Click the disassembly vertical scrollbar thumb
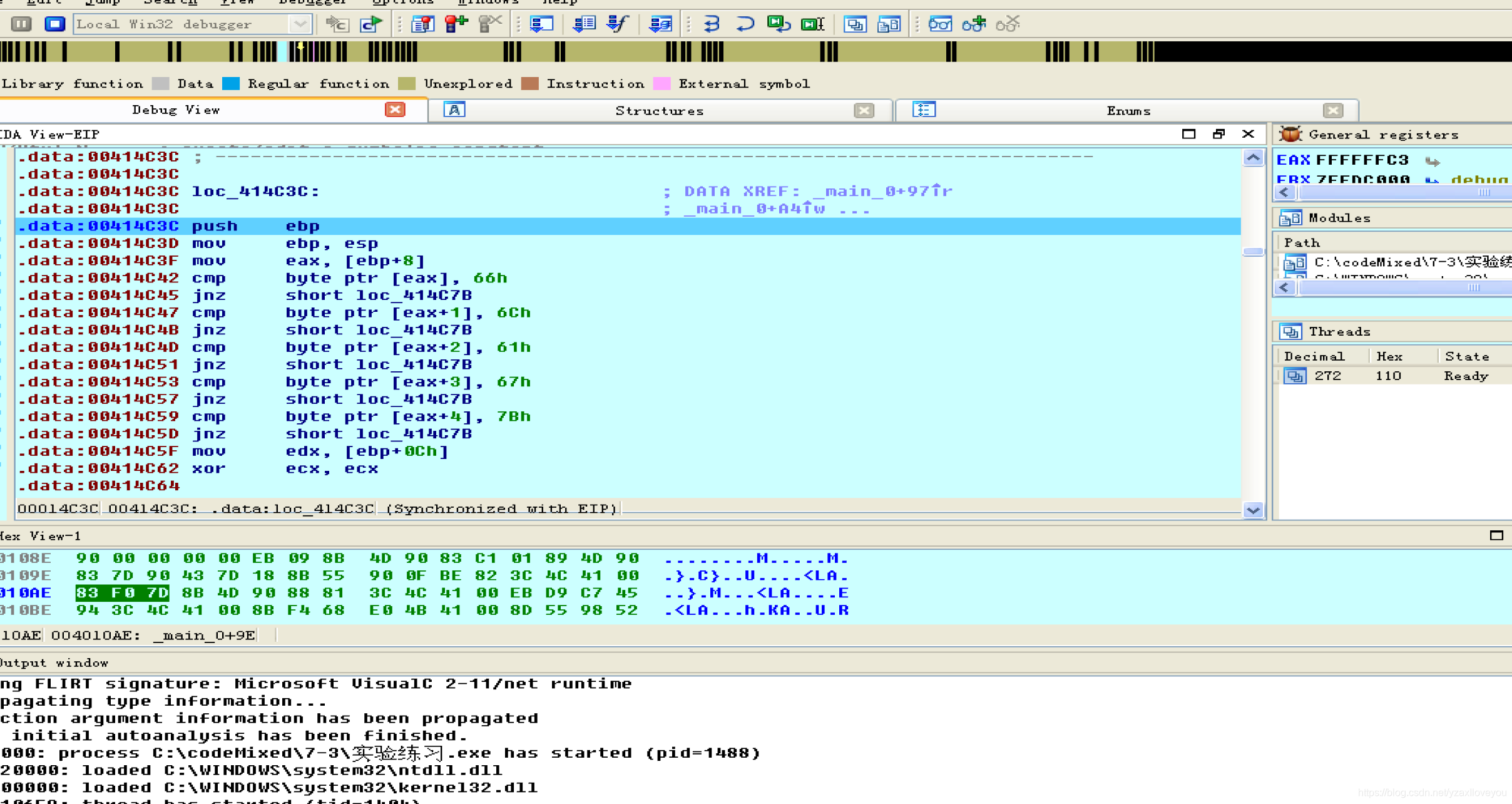The width and height of the screenshot is (1512, 804). 1253,252
